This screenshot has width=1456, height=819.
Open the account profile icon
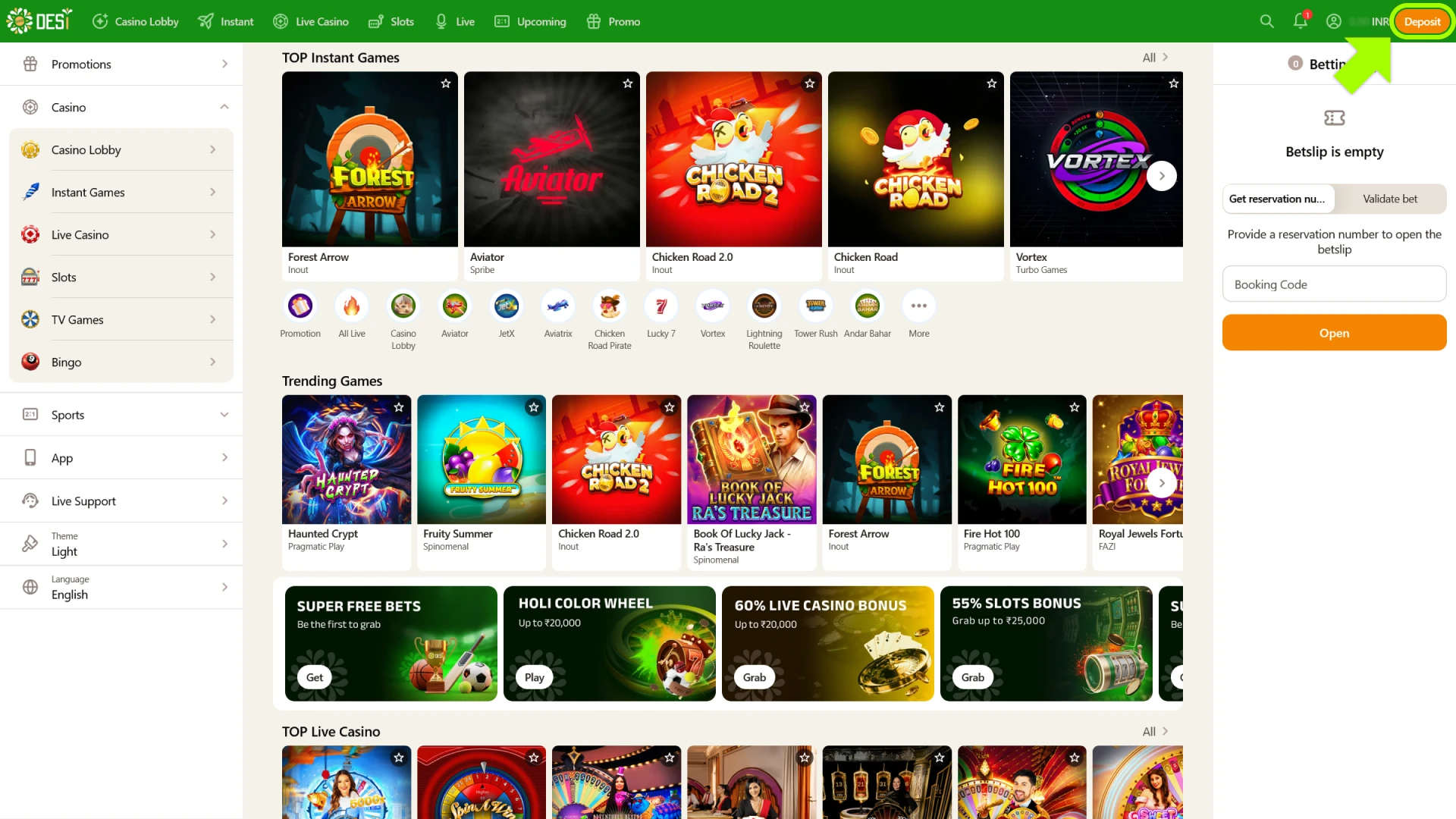pyautogui.click(x=1333, y=21)
